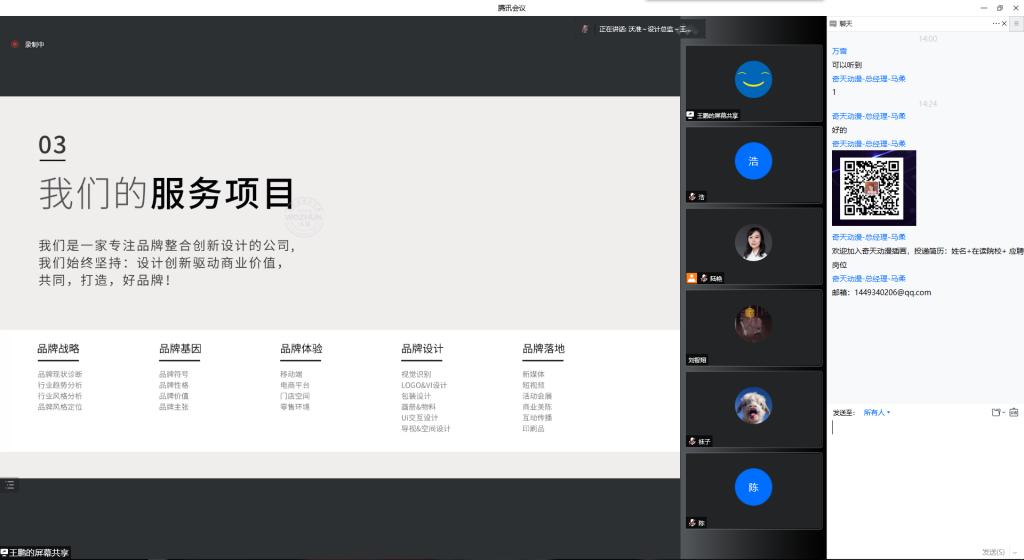Click the 品牌战略 column heading on slide

click(x=58, y=349)
